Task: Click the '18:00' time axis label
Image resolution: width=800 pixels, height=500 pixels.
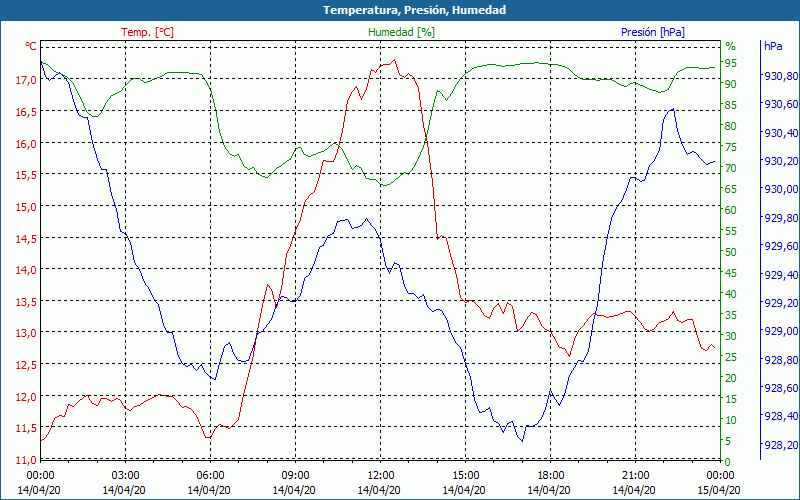Action: tap(551, 475)
